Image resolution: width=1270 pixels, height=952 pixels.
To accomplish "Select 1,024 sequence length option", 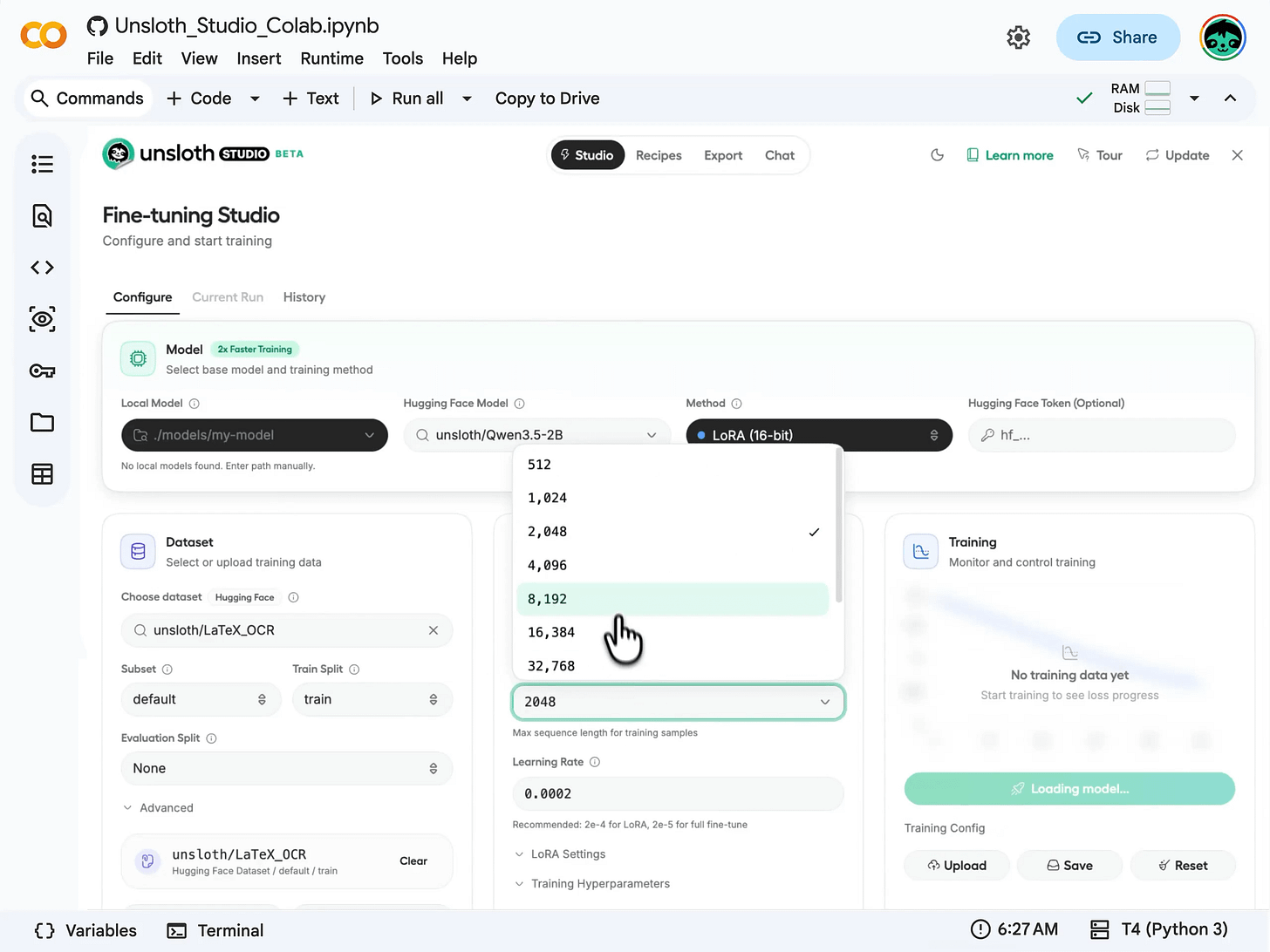I will 673,498.
